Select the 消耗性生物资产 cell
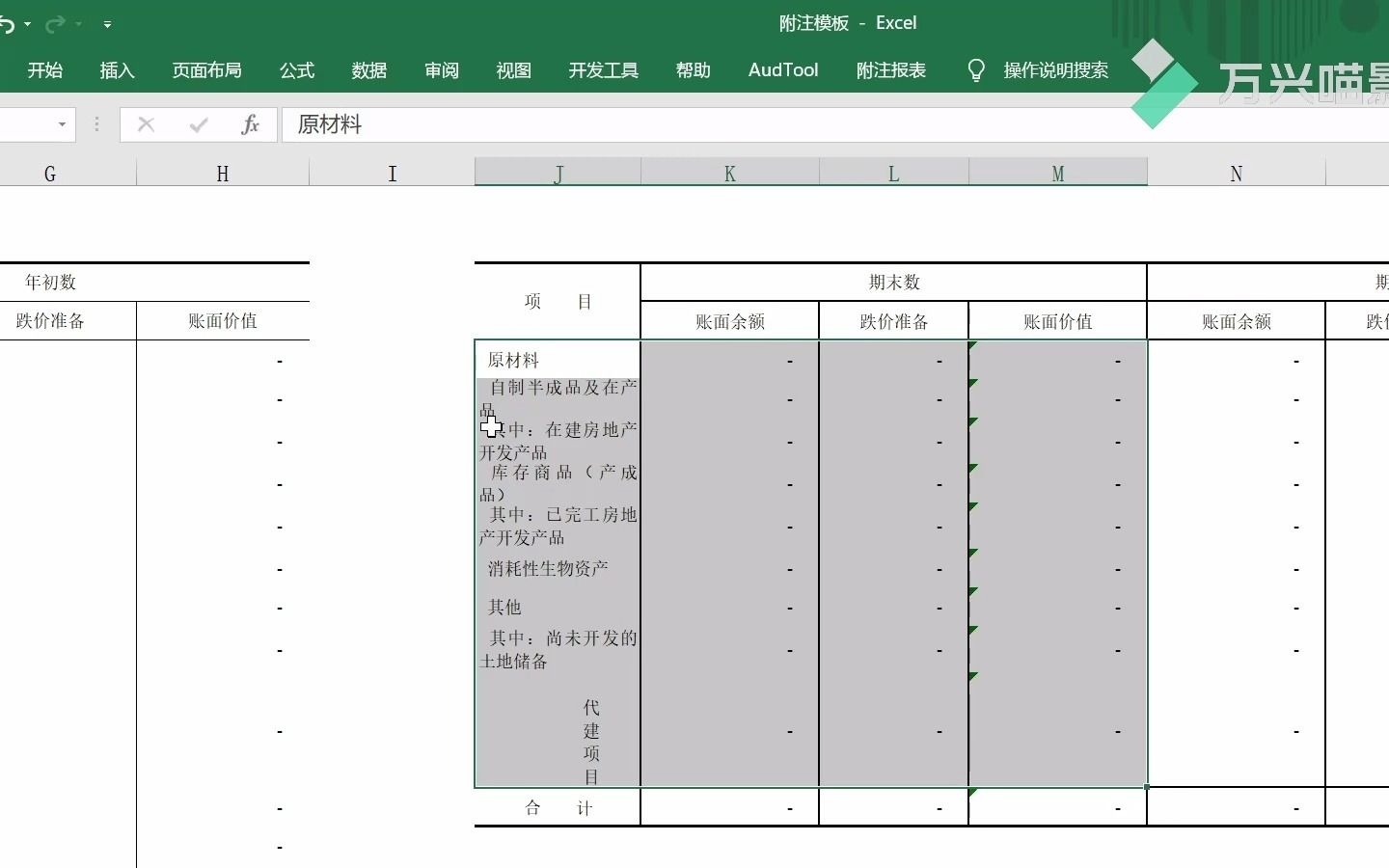 (x=558, y=568)
